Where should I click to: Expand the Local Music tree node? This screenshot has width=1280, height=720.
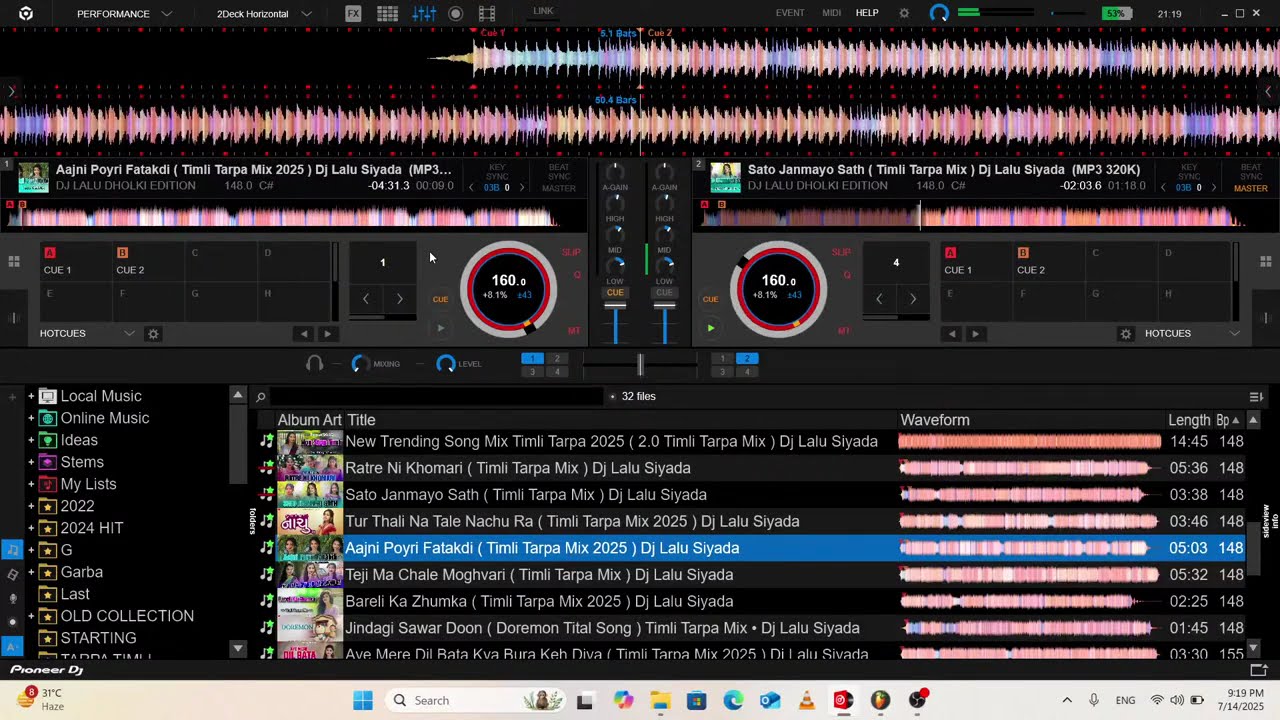(x=31, y=397)
